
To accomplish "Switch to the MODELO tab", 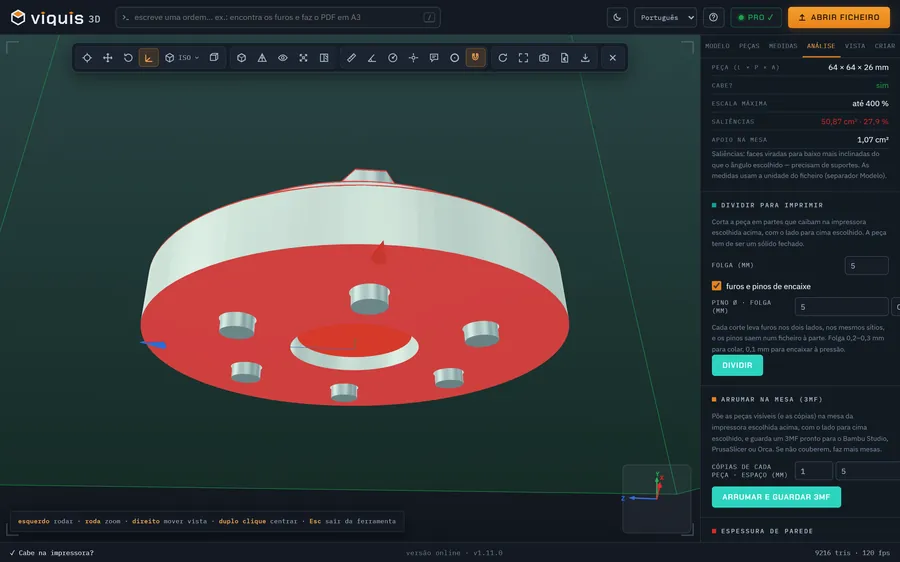I will [717, 46].
